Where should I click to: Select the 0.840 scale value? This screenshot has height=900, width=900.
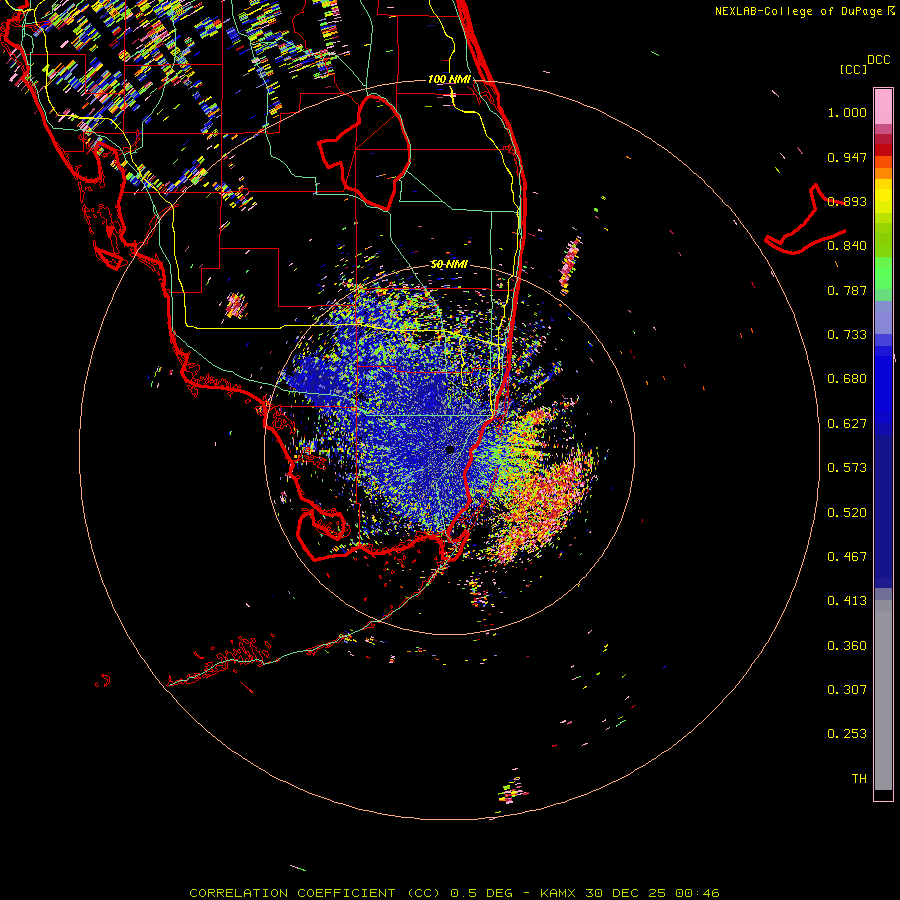tap(847, 246)
